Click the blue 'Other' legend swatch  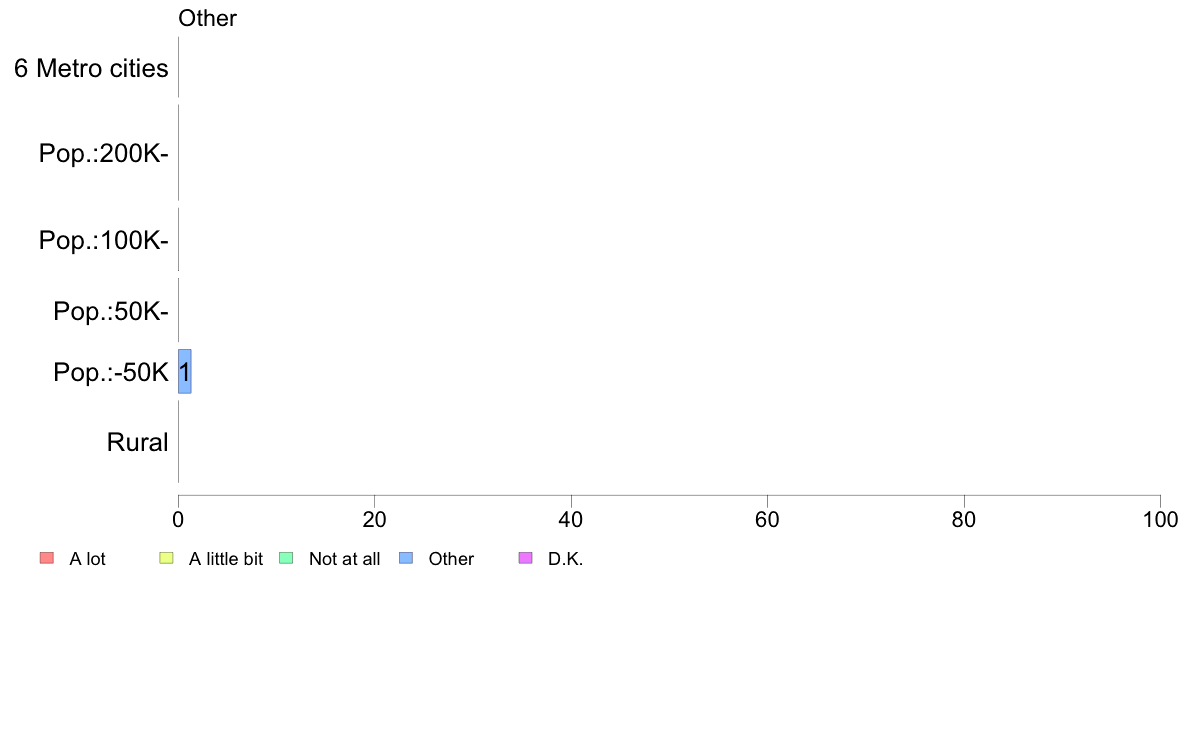pyautogui.click(x=406, y=559)
